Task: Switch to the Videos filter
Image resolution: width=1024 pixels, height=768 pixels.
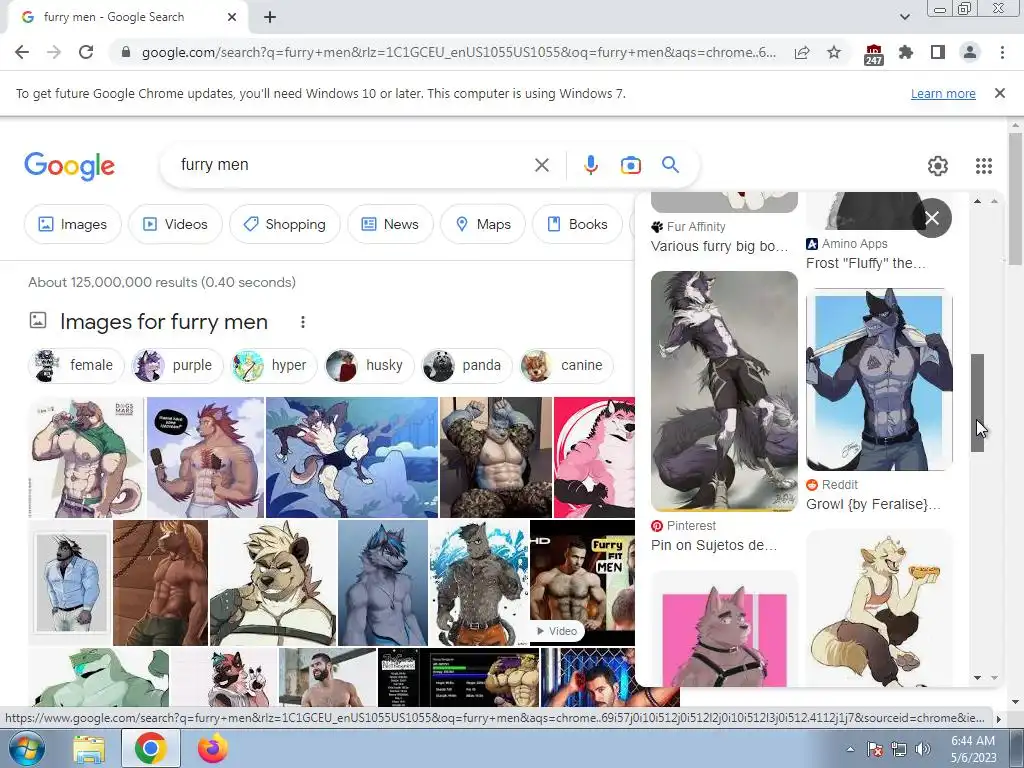Action: (175, 224)
